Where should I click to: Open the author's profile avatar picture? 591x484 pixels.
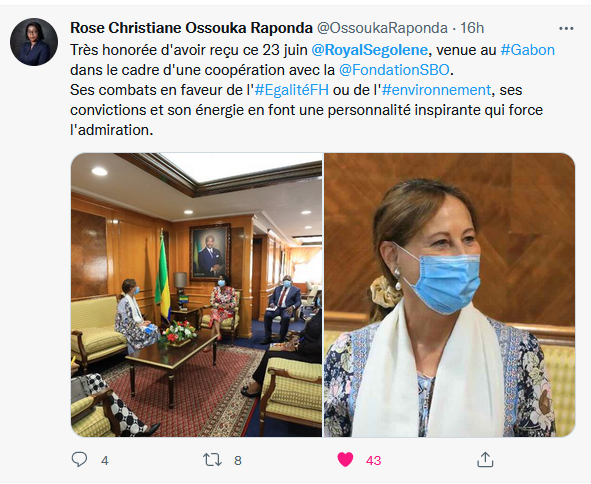point(34,42)
